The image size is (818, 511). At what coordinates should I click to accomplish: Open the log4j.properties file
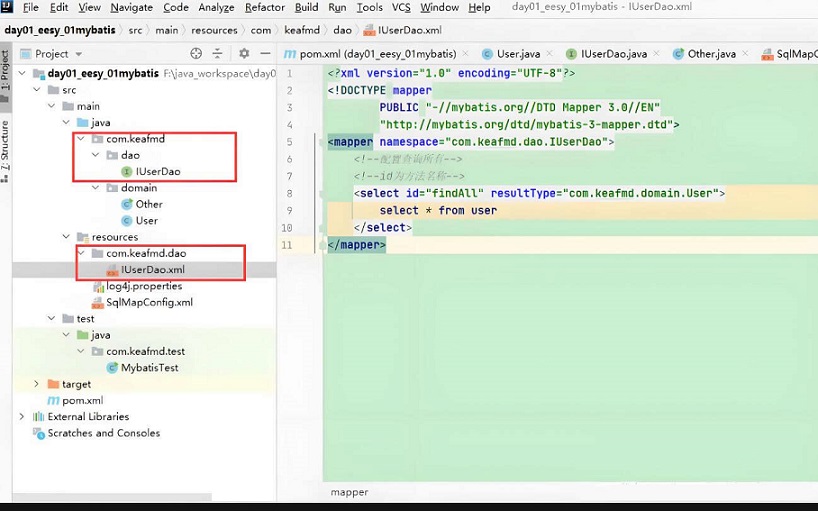point(144,286)
